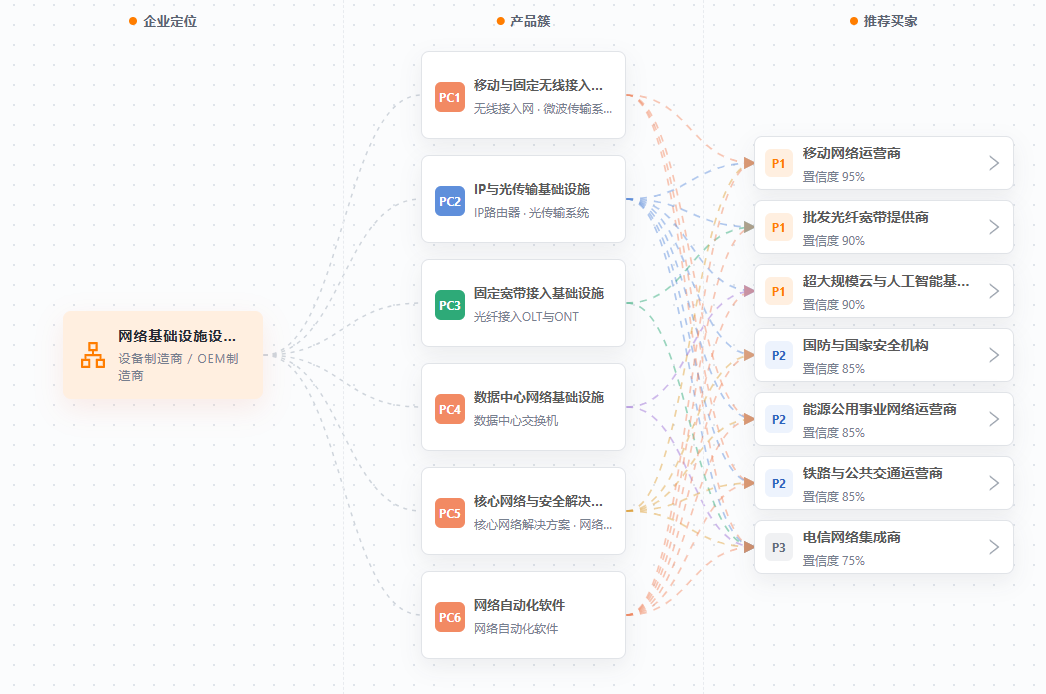Expand 批发光纤宽带提供商 via its chevron
The width and height of the screenshot is (1046, 694).
click(x=994, y=228)
